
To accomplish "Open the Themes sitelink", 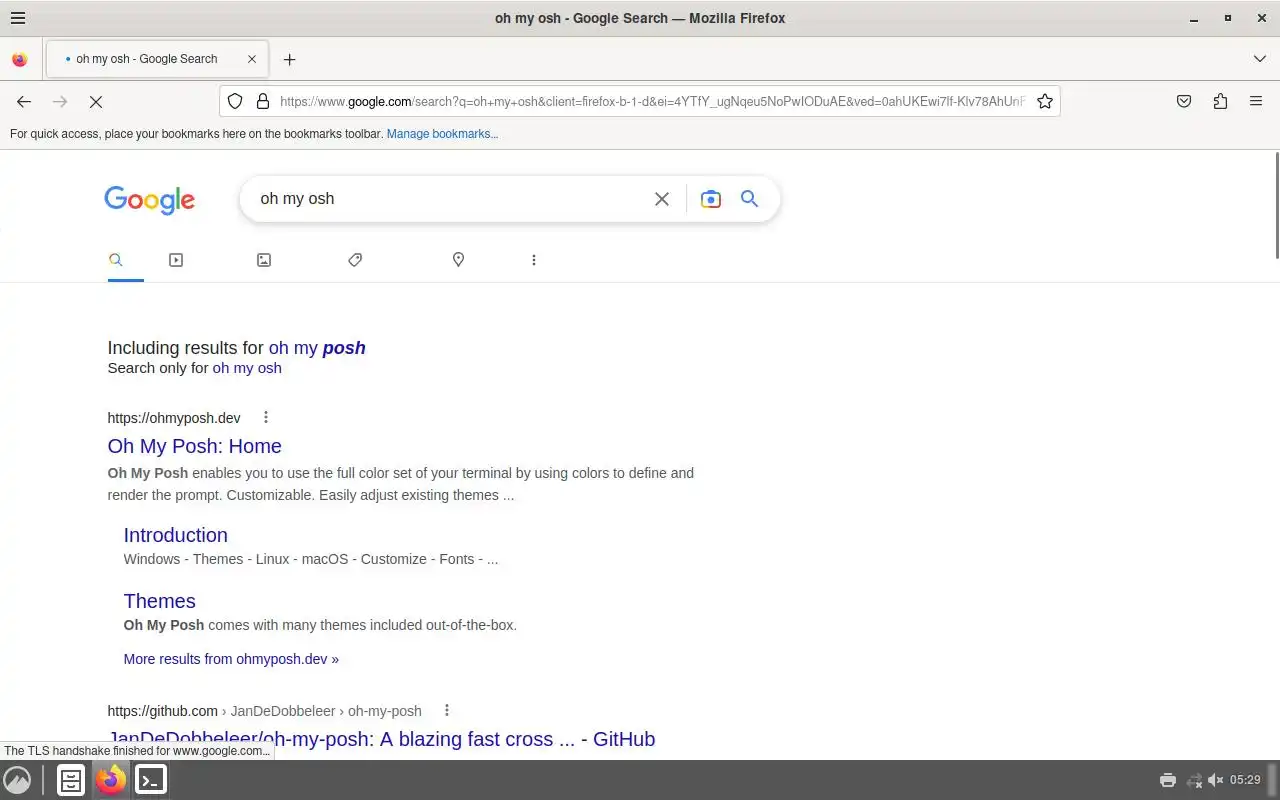I will tap(160, 601).
